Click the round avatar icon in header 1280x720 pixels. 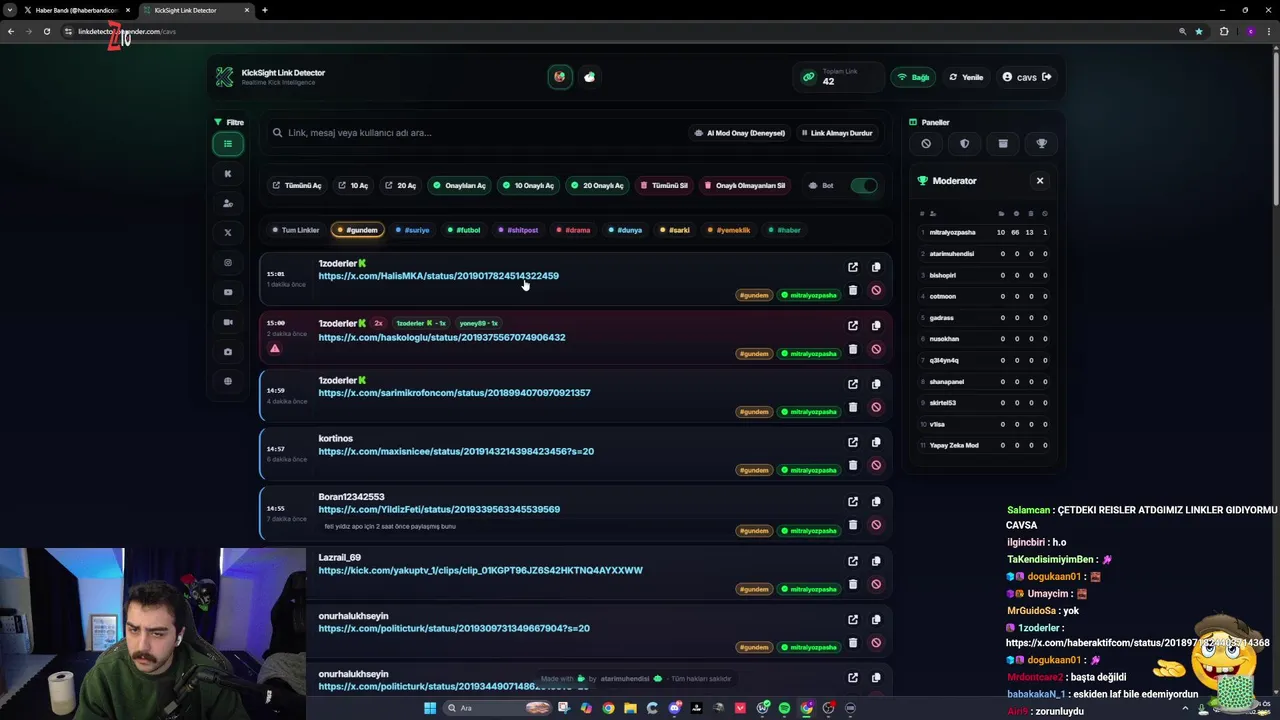pos(560,77)
